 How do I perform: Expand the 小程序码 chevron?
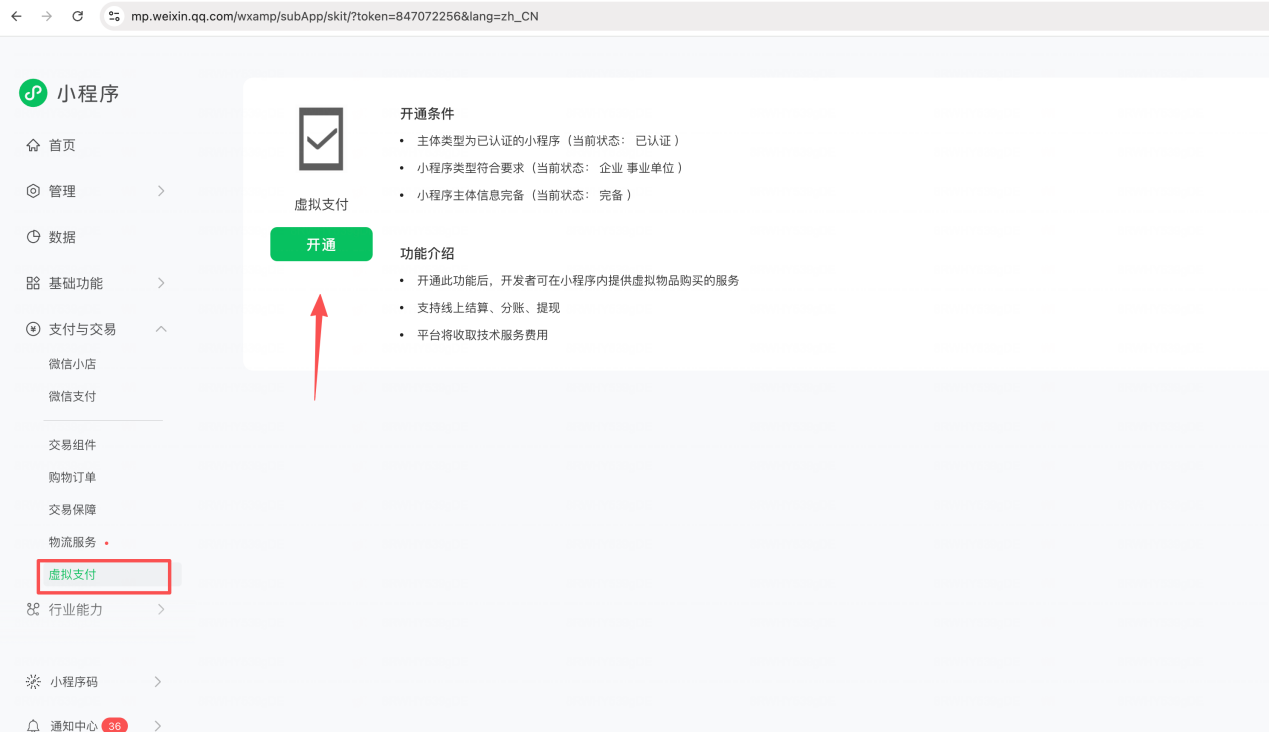point(158,682)
